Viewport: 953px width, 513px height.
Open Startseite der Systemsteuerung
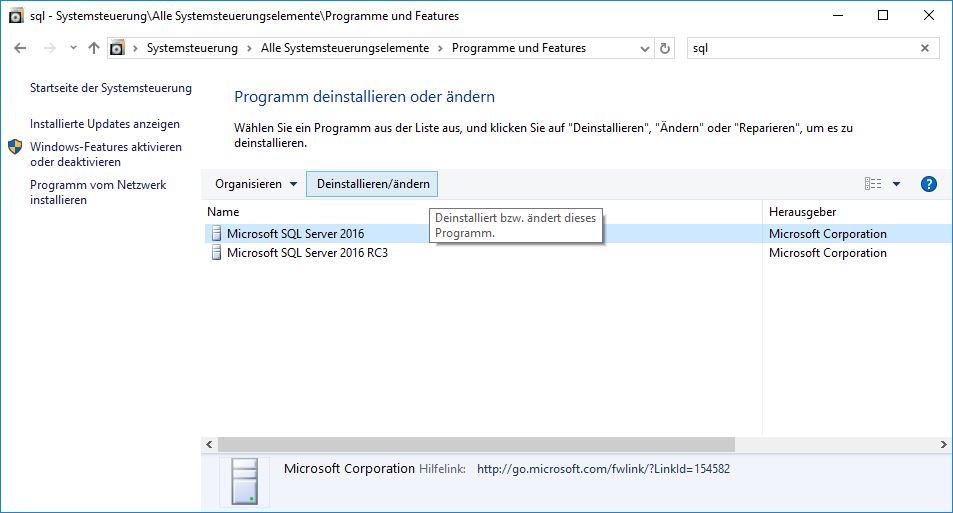(111, 88)
